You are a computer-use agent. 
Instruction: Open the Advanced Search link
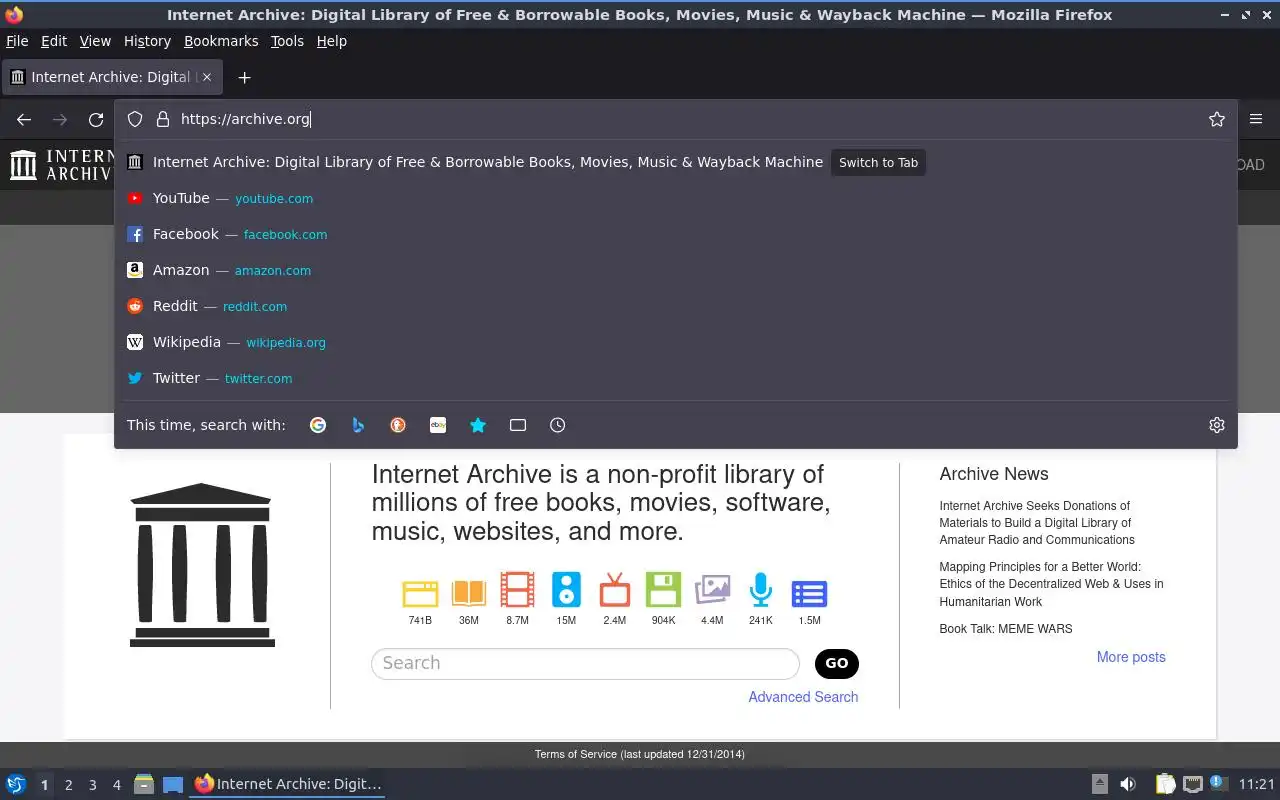click(803, 697)
